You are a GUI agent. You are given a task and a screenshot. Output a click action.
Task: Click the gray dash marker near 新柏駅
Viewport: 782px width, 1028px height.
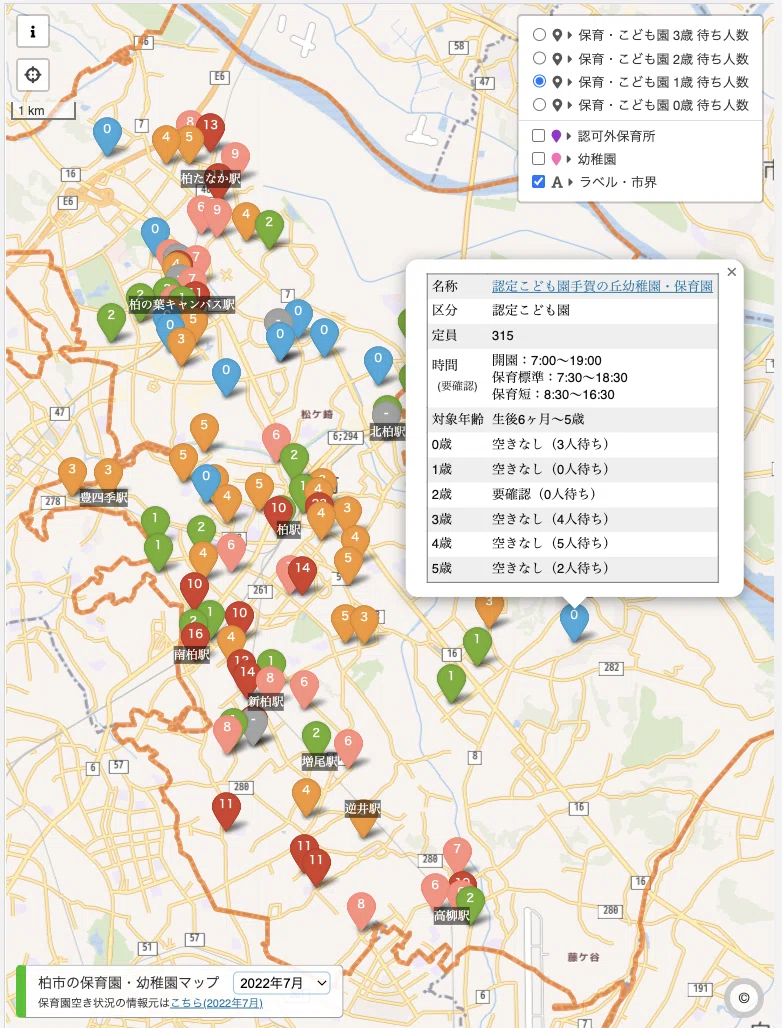pos(254,725)
